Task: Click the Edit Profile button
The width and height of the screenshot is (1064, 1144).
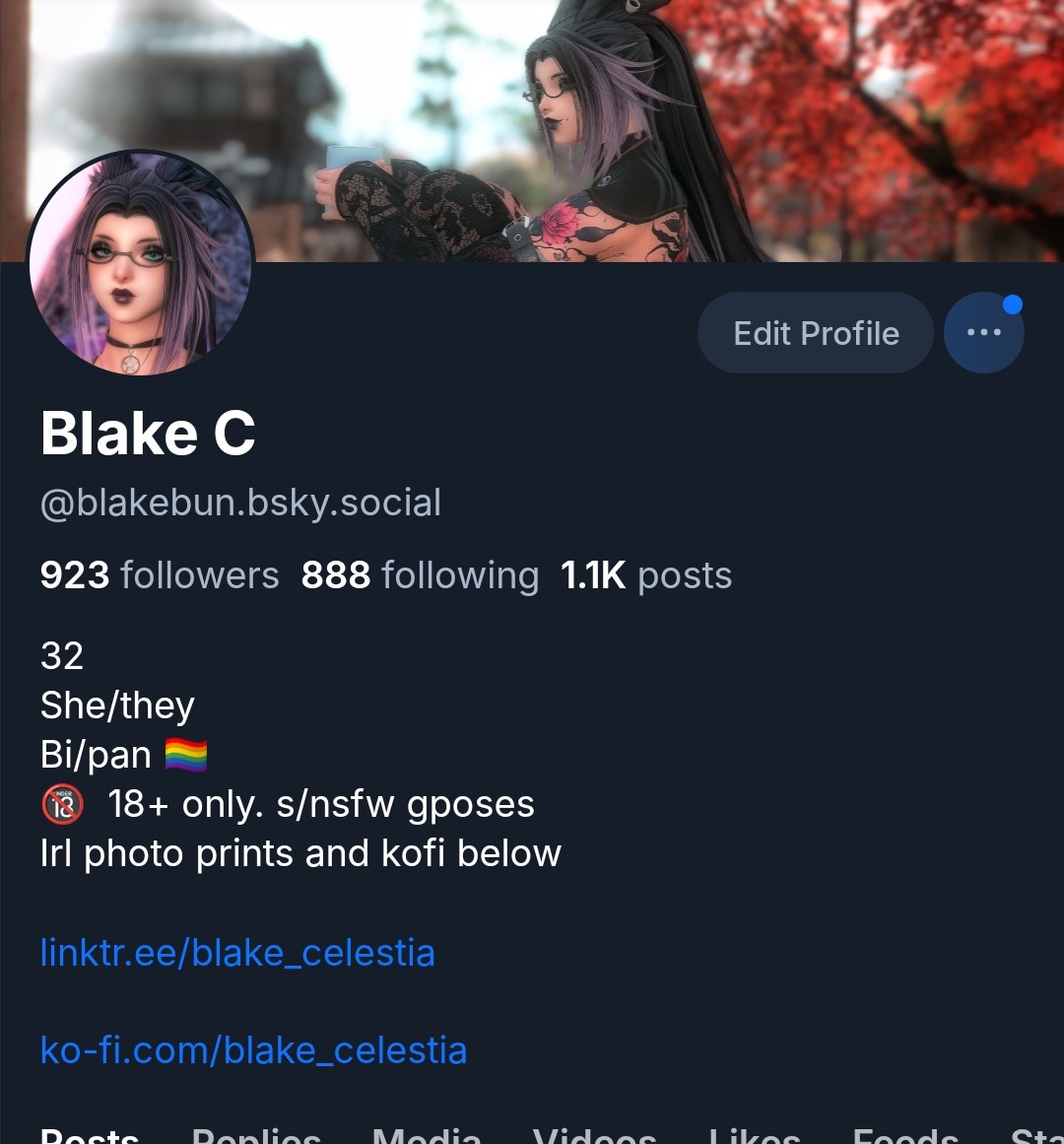Action: coord(816,333)
